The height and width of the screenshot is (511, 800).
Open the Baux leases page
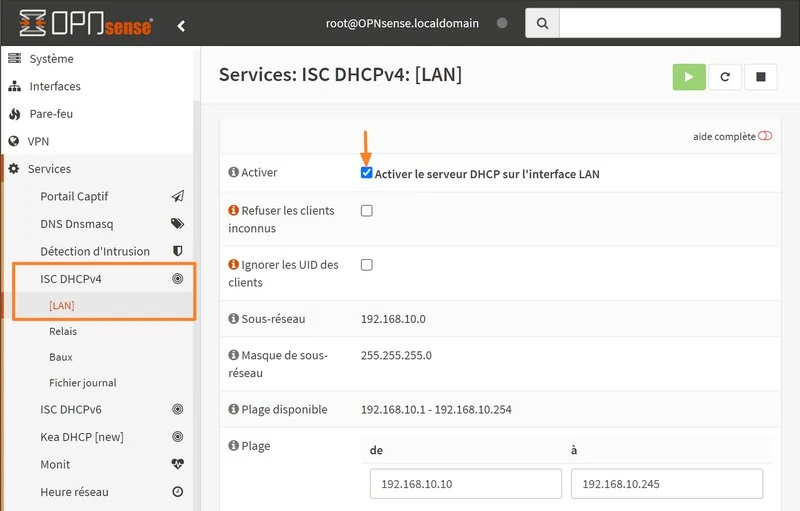[x=61, y=357]
